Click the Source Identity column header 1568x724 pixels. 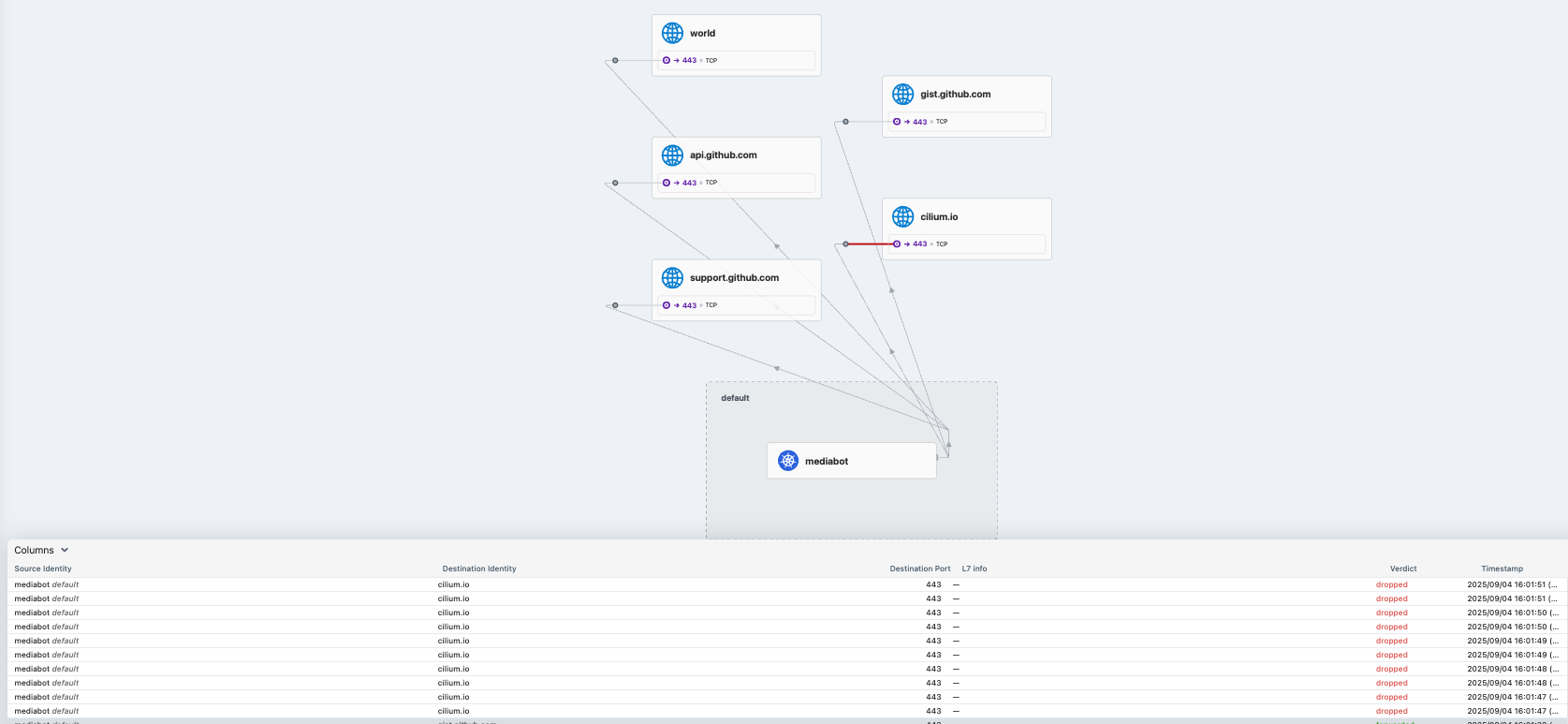pyautogui.click(x=43, y=569)
